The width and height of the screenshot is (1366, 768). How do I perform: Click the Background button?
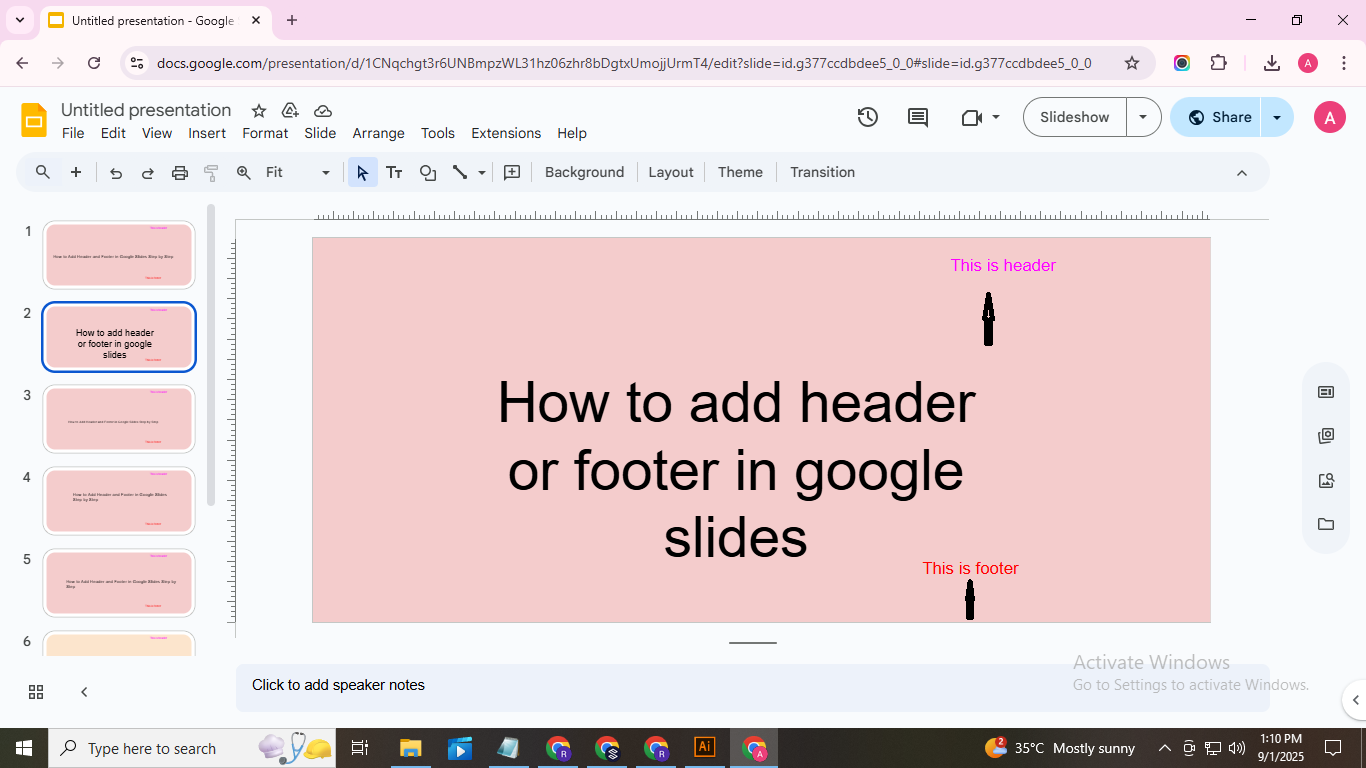(584, 173)
